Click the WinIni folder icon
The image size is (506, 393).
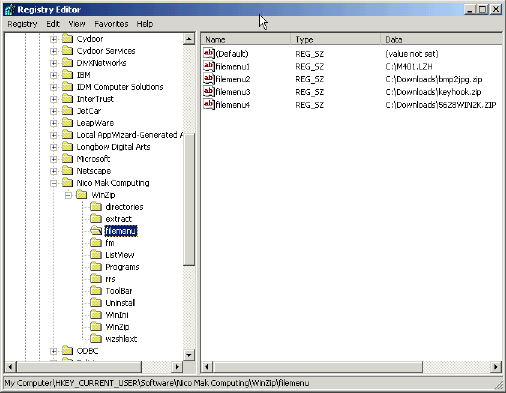pyautogui.click(x=96, y=315)
